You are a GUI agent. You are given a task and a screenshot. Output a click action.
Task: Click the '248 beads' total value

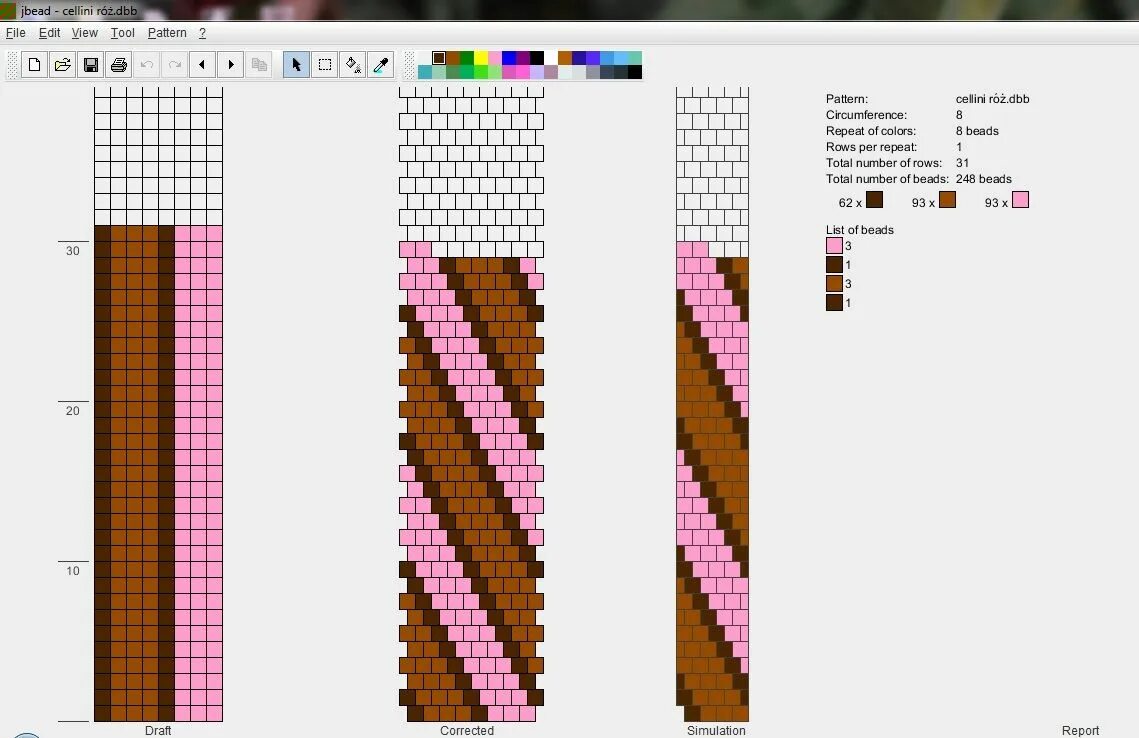tap(984, 179)
